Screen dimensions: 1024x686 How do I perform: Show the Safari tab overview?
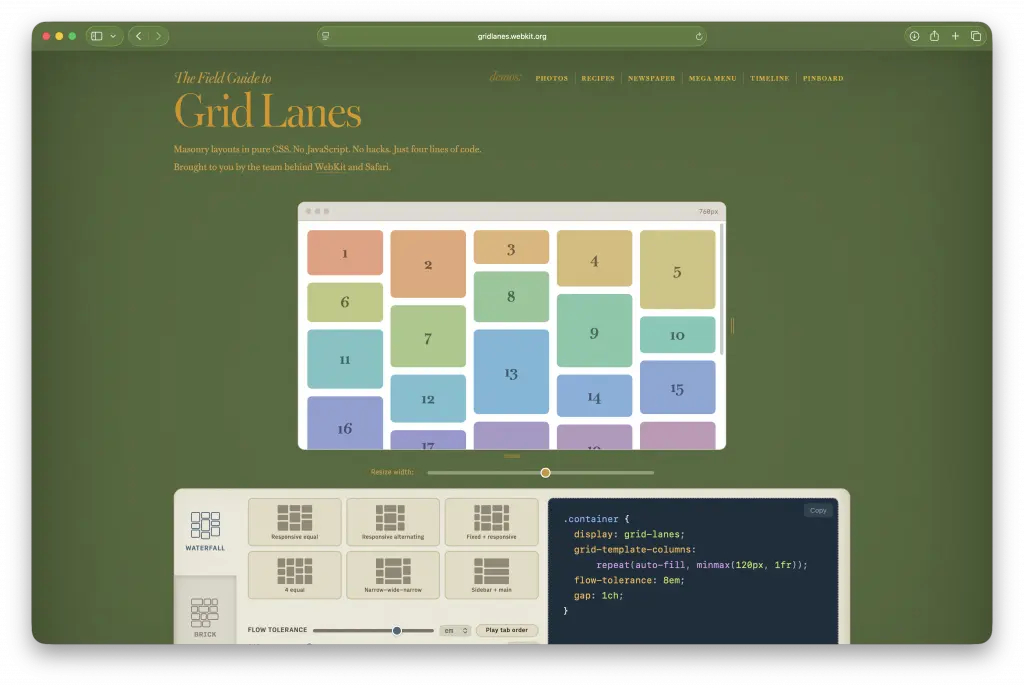(x=976, y=36)
